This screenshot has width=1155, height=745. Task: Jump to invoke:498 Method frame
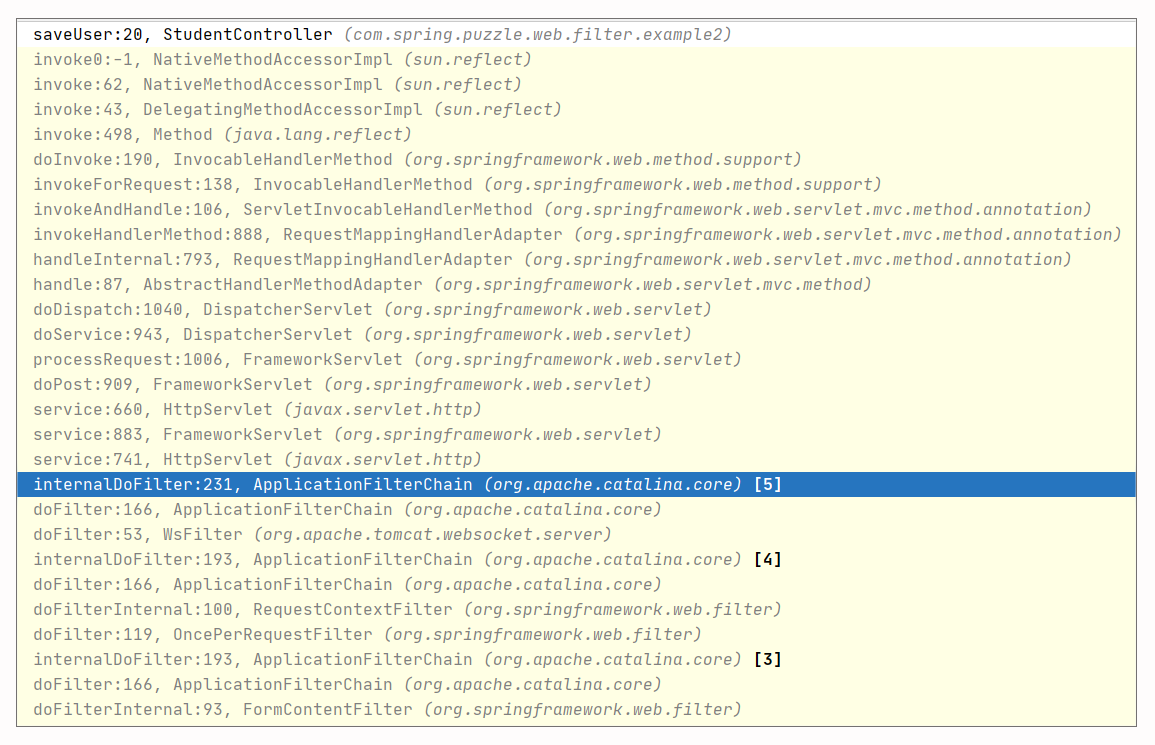222,135
